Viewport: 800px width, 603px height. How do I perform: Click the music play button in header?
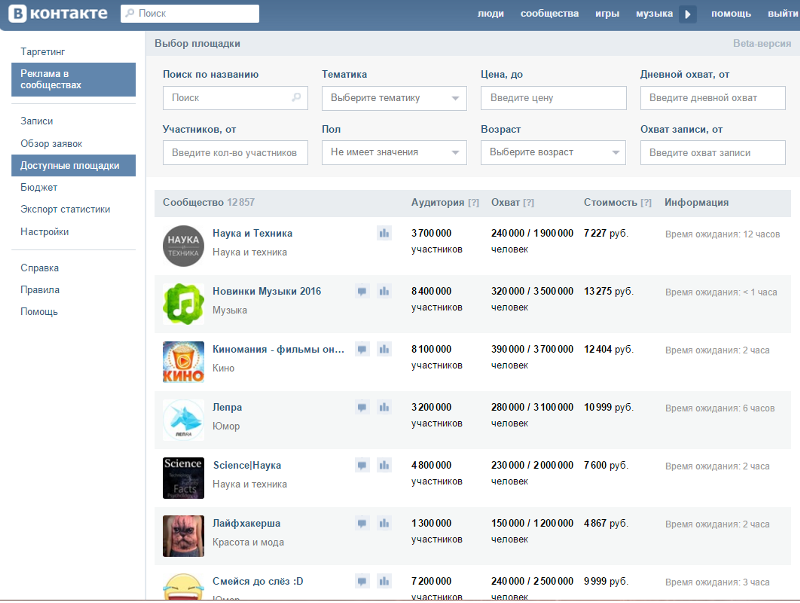pyautogui.click(x=687, y=14)
